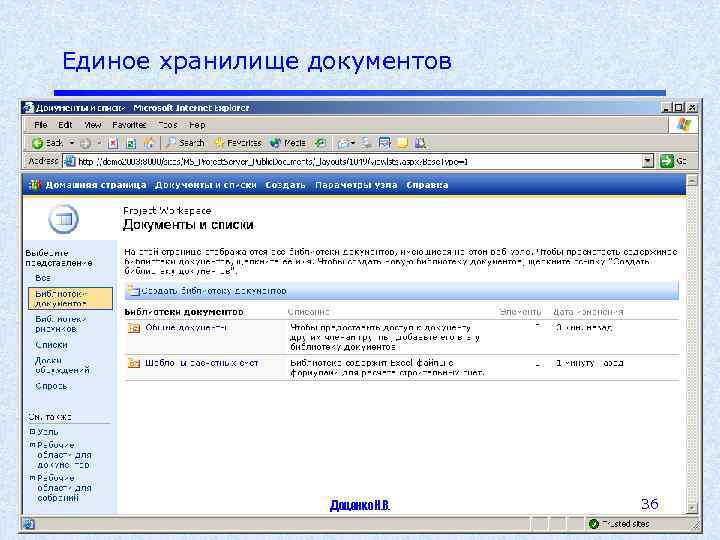Click the Back button in IE toolbar
This screenshot has width=720, height=540.
pyautogui.click(x=47, y=143)
